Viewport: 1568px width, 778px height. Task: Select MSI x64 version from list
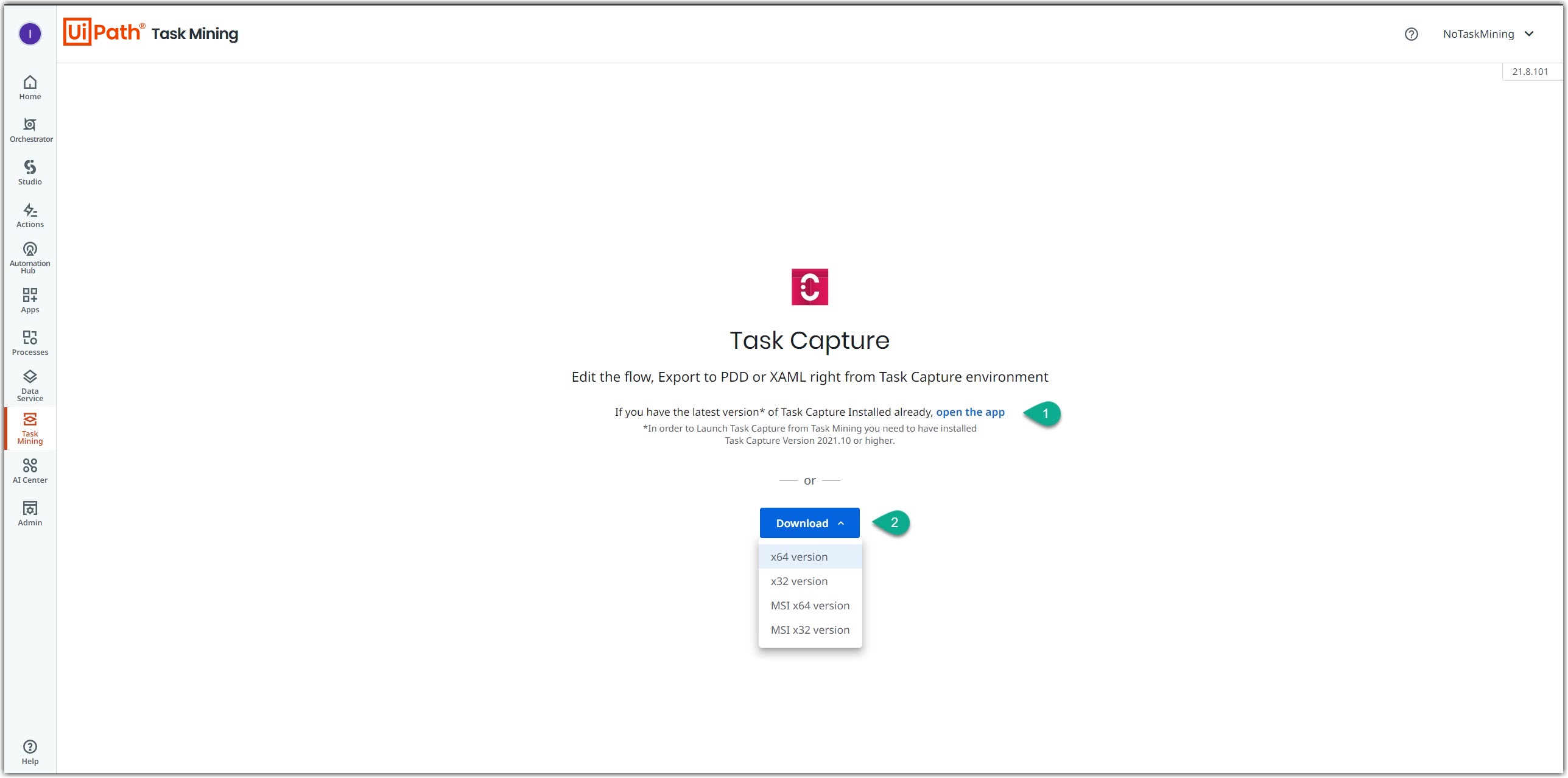point(810,605)
